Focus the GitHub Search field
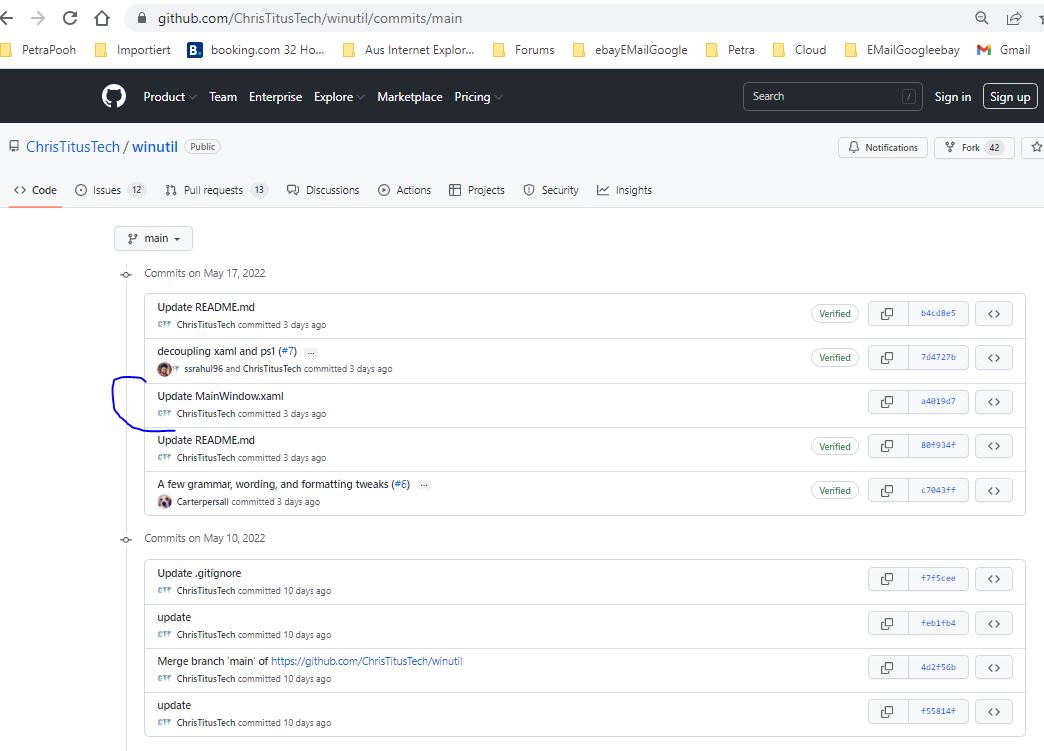1044x751 pixels. [x=832, y=97]
